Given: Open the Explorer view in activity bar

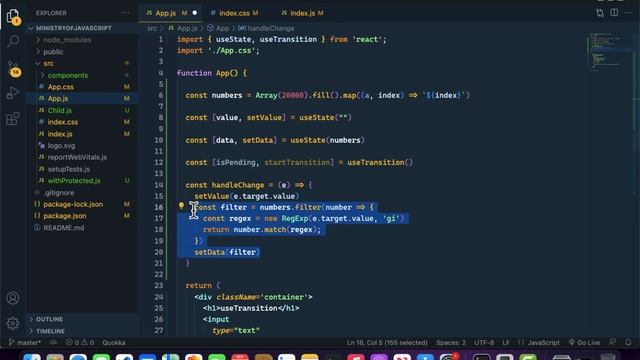Looking at the screenshot, I should click(13, 16).
